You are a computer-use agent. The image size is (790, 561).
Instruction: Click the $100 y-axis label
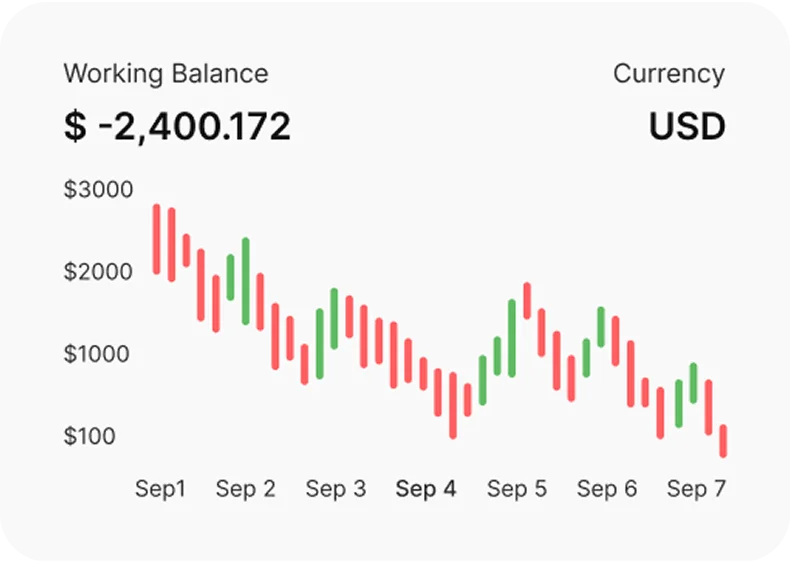[90, 436]
